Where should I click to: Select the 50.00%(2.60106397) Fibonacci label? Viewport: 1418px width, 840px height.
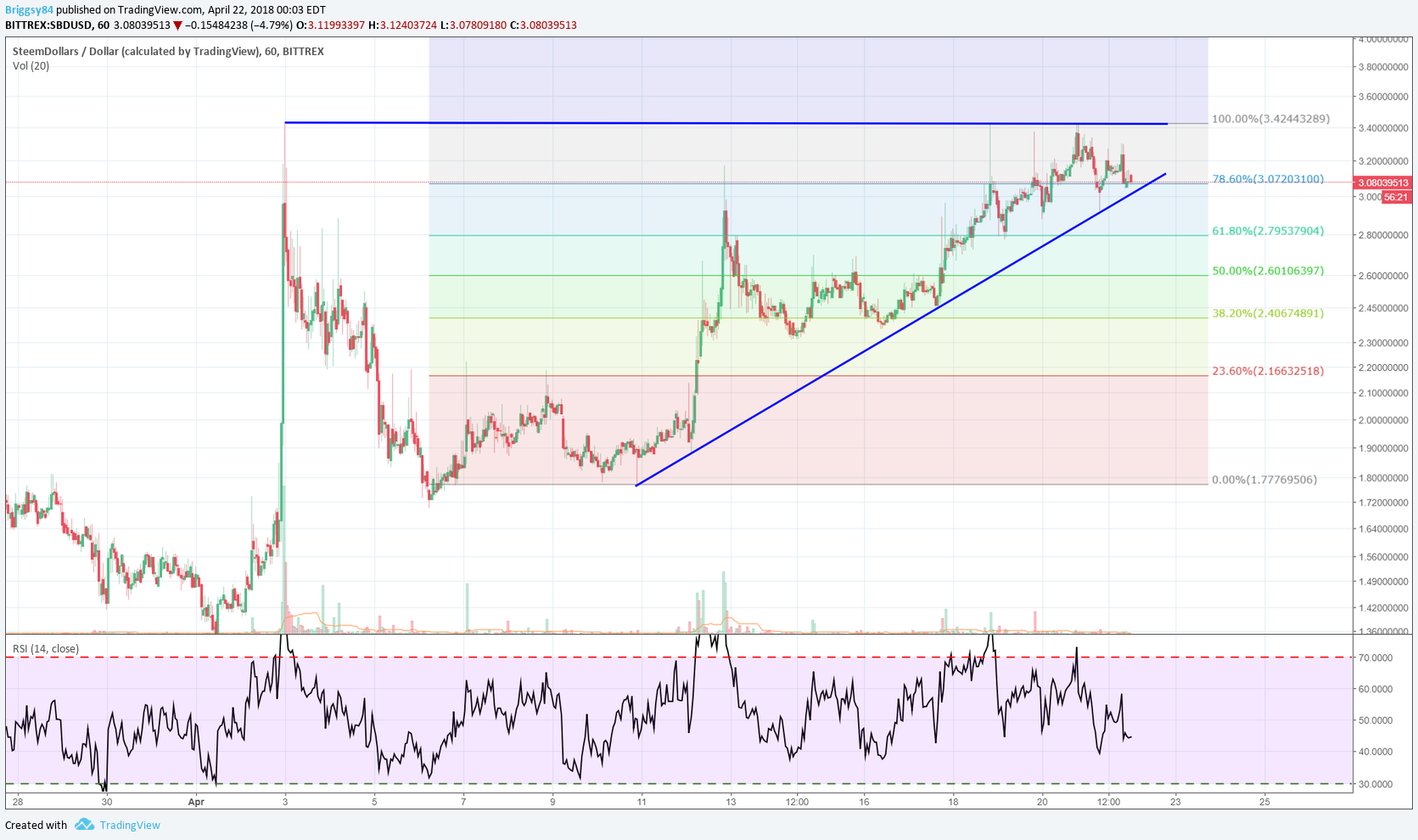(1268, 271)
